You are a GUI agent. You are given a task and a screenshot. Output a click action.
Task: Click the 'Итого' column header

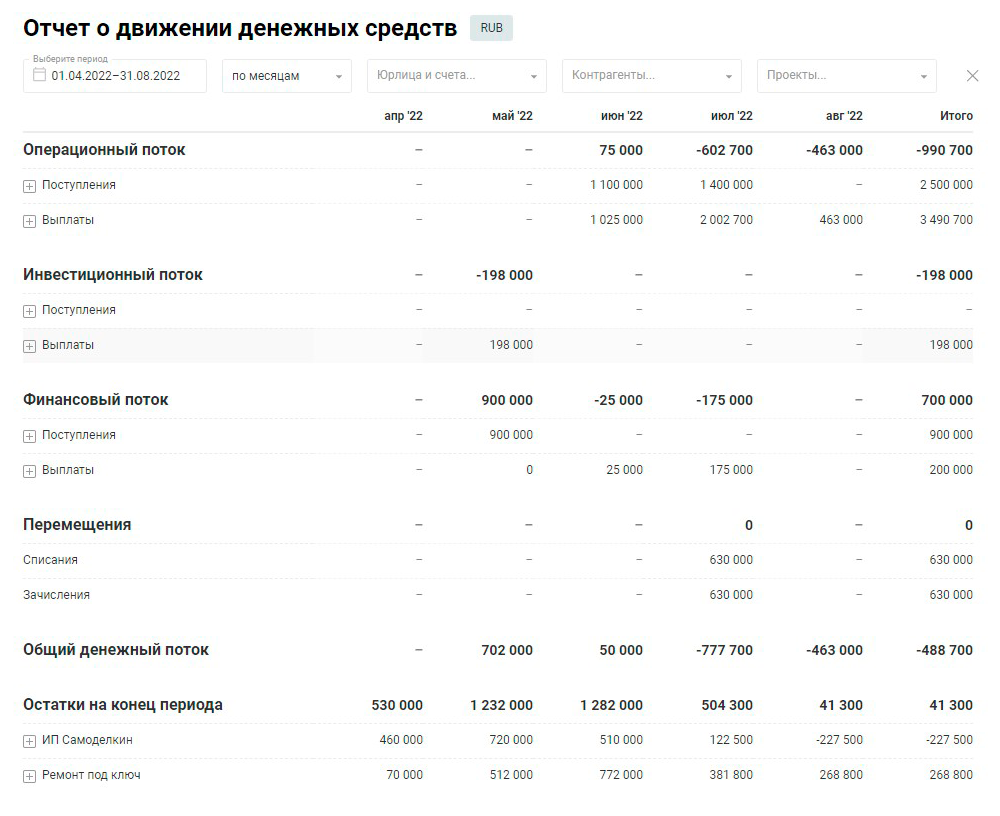(957, 116)
